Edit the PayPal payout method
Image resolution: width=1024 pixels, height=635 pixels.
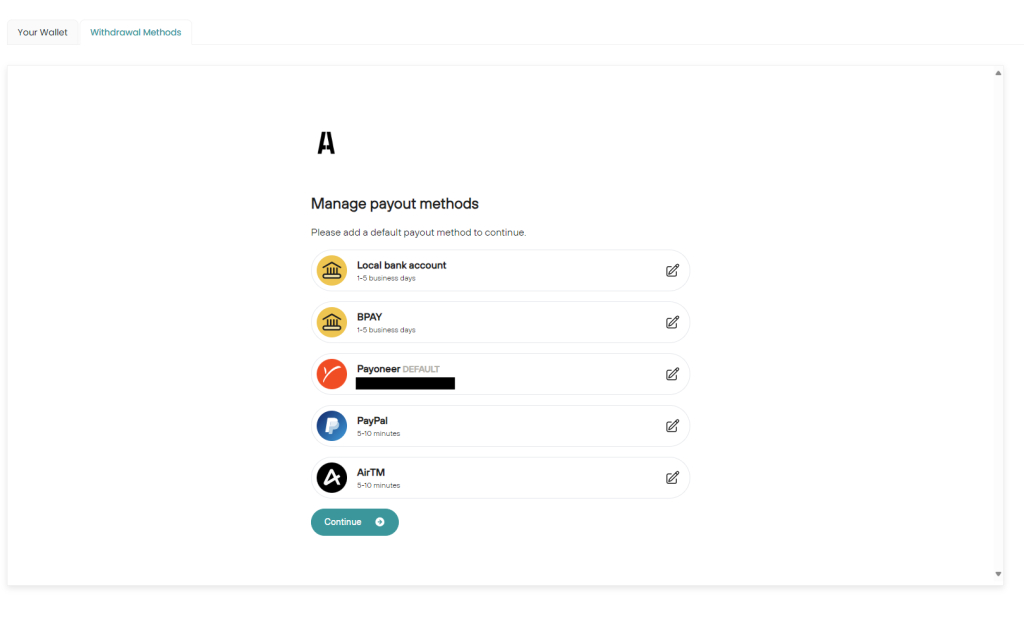(672, 426)
